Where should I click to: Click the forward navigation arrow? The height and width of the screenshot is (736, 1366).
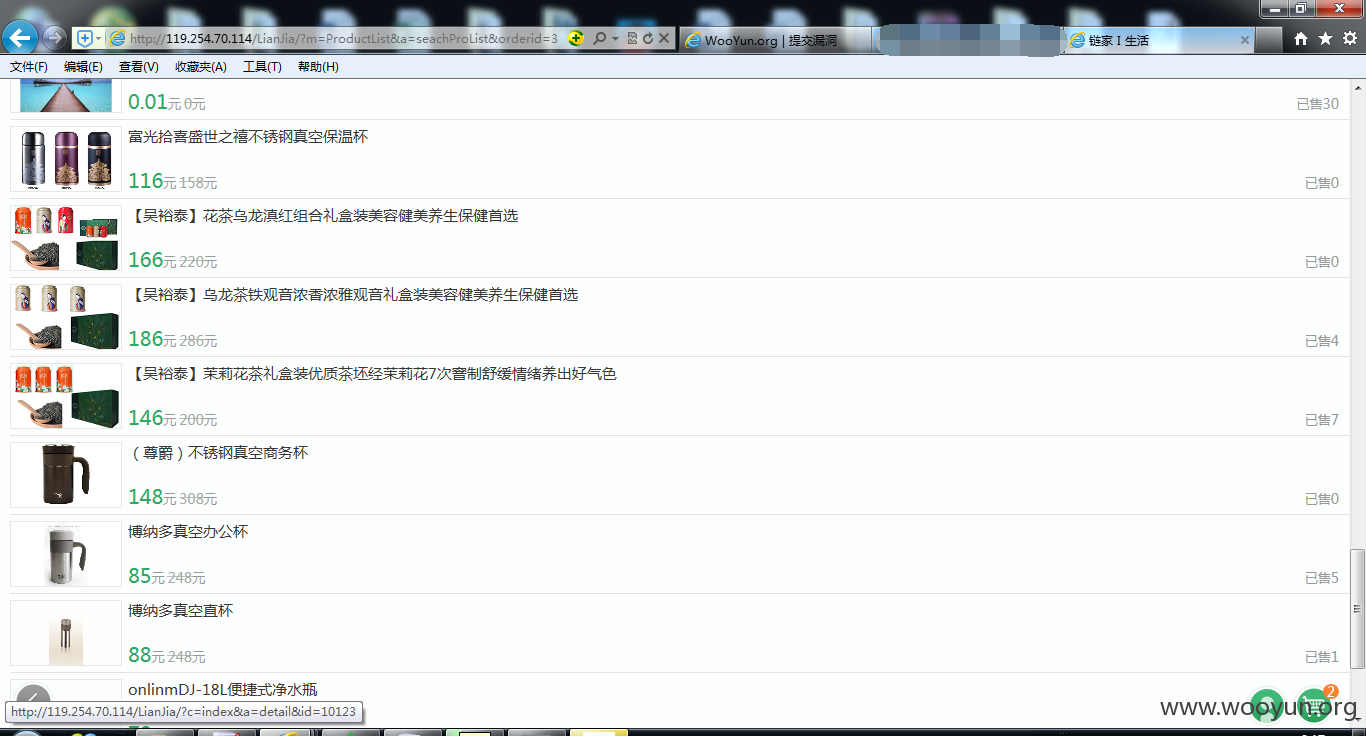[x=54, y=38]
